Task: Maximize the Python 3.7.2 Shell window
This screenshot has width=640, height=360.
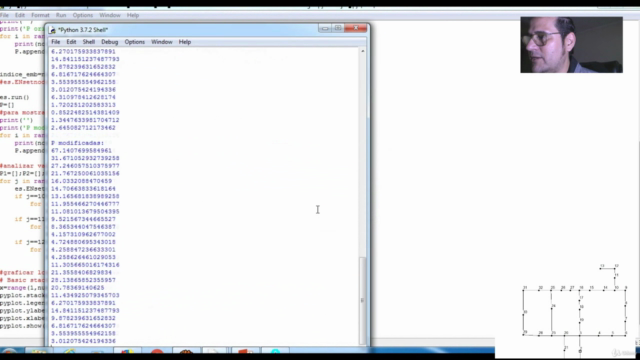Action: 338,28
